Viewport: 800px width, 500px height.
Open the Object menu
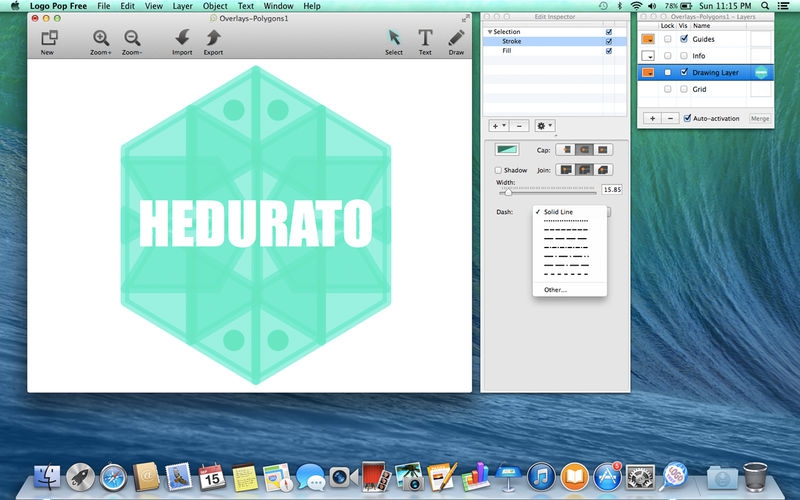click(x=215, y=6)
